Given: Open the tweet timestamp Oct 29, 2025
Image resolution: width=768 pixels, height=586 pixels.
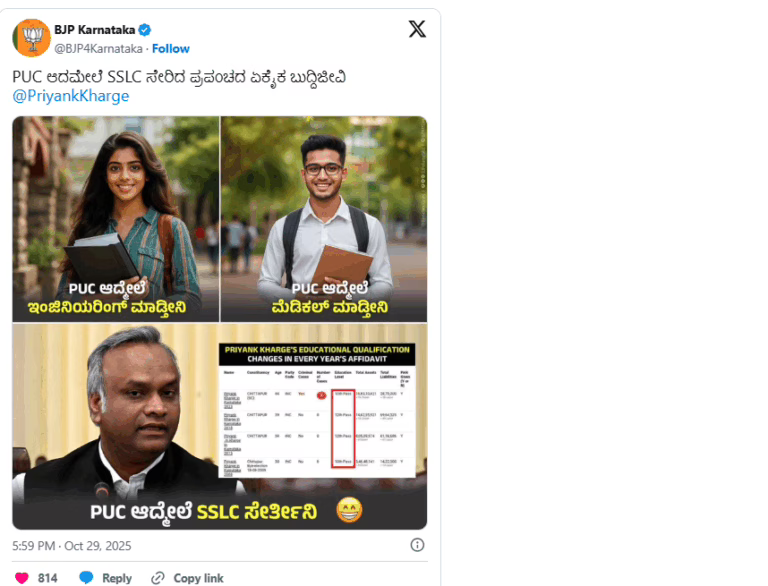Looking at the screenshot, I should [72, 546].
